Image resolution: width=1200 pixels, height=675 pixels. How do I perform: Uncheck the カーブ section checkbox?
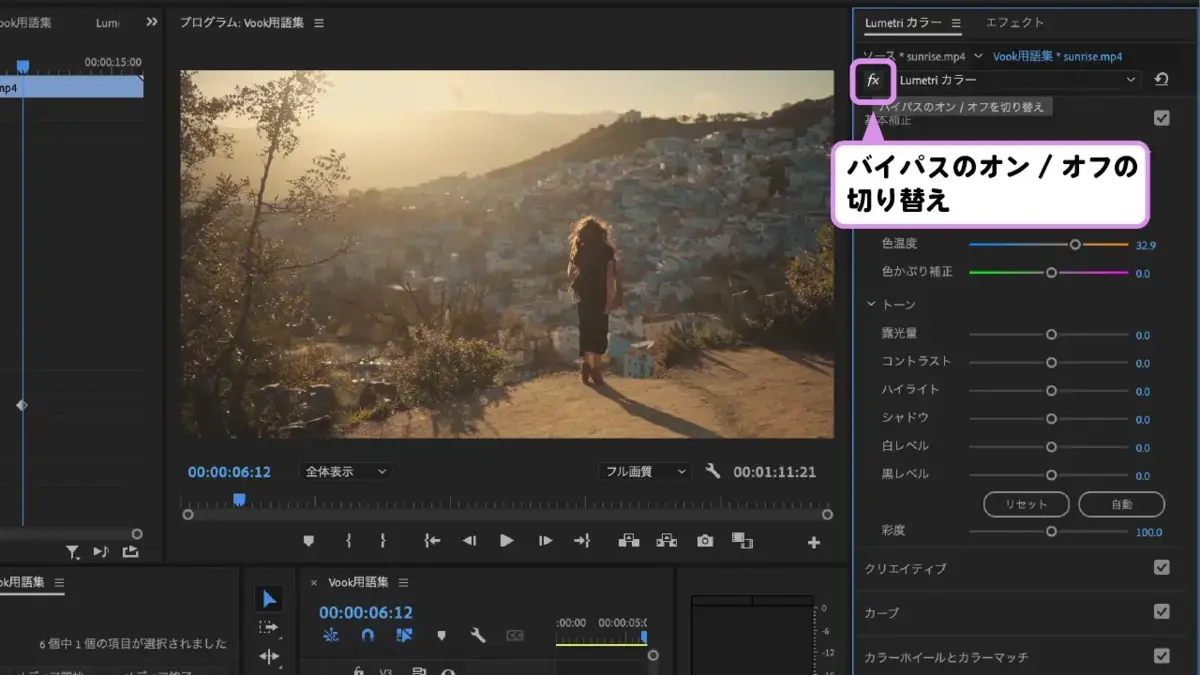1161,611
